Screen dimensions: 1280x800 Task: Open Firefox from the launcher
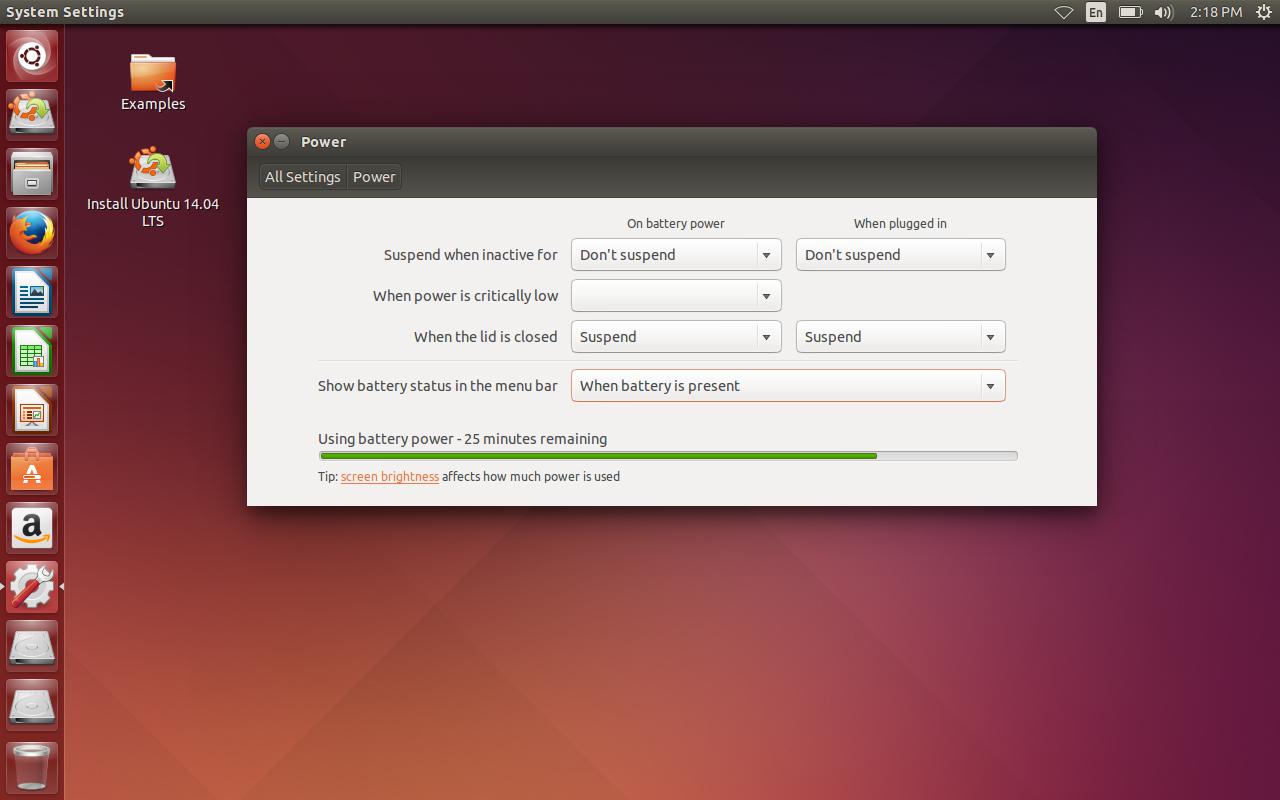point(32,233)
